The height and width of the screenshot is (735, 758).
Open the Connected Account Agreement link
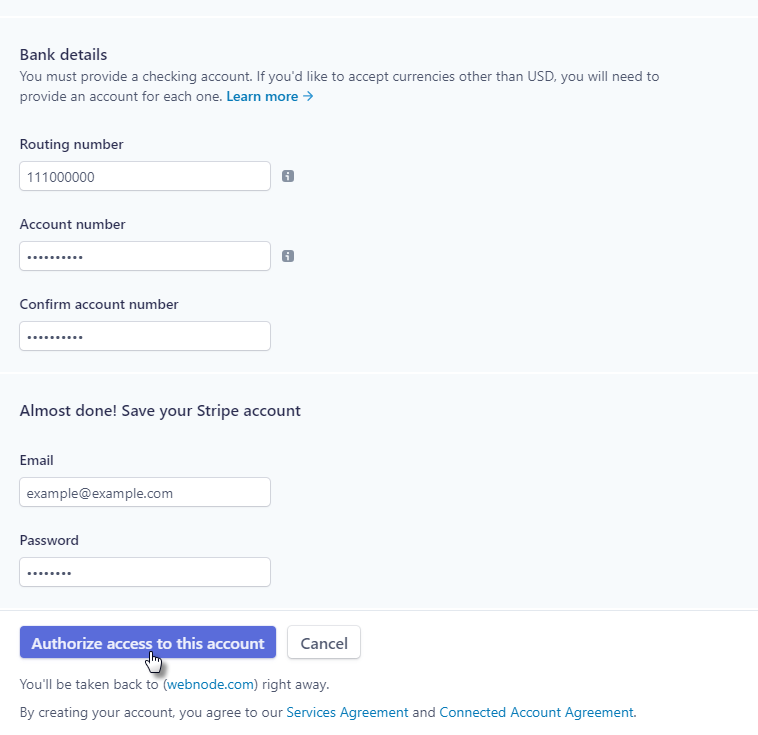tap(536, 713)
